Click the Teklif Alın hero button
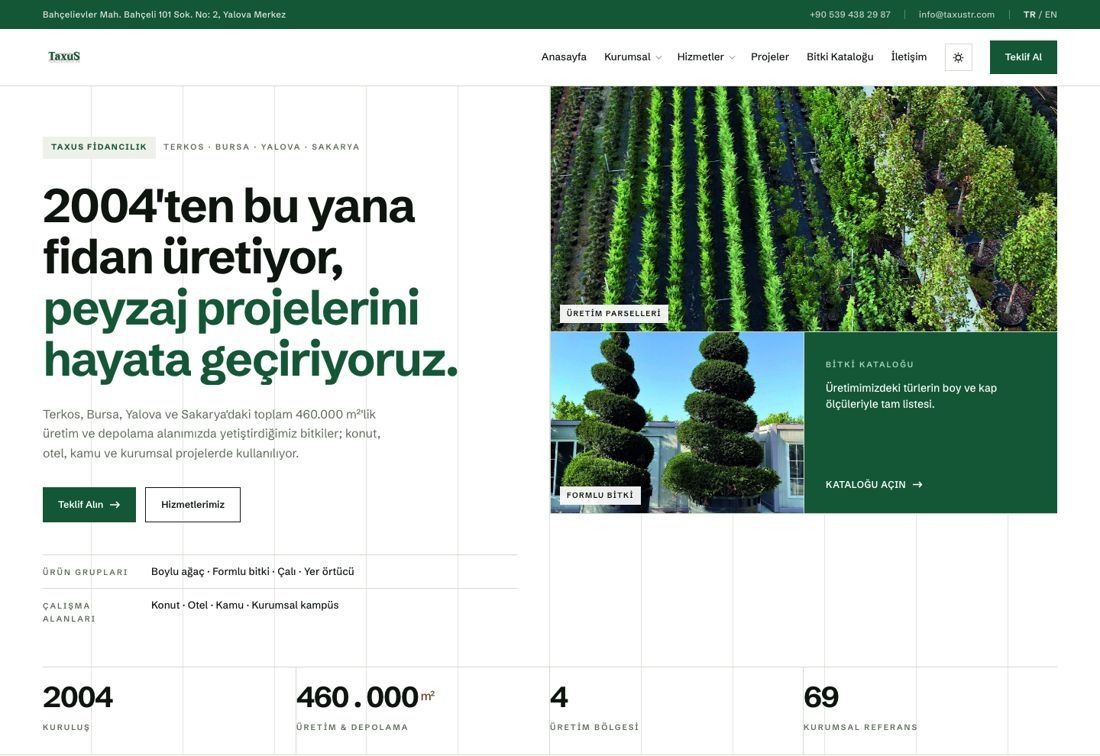1100x756 pixels. point(89,504)
